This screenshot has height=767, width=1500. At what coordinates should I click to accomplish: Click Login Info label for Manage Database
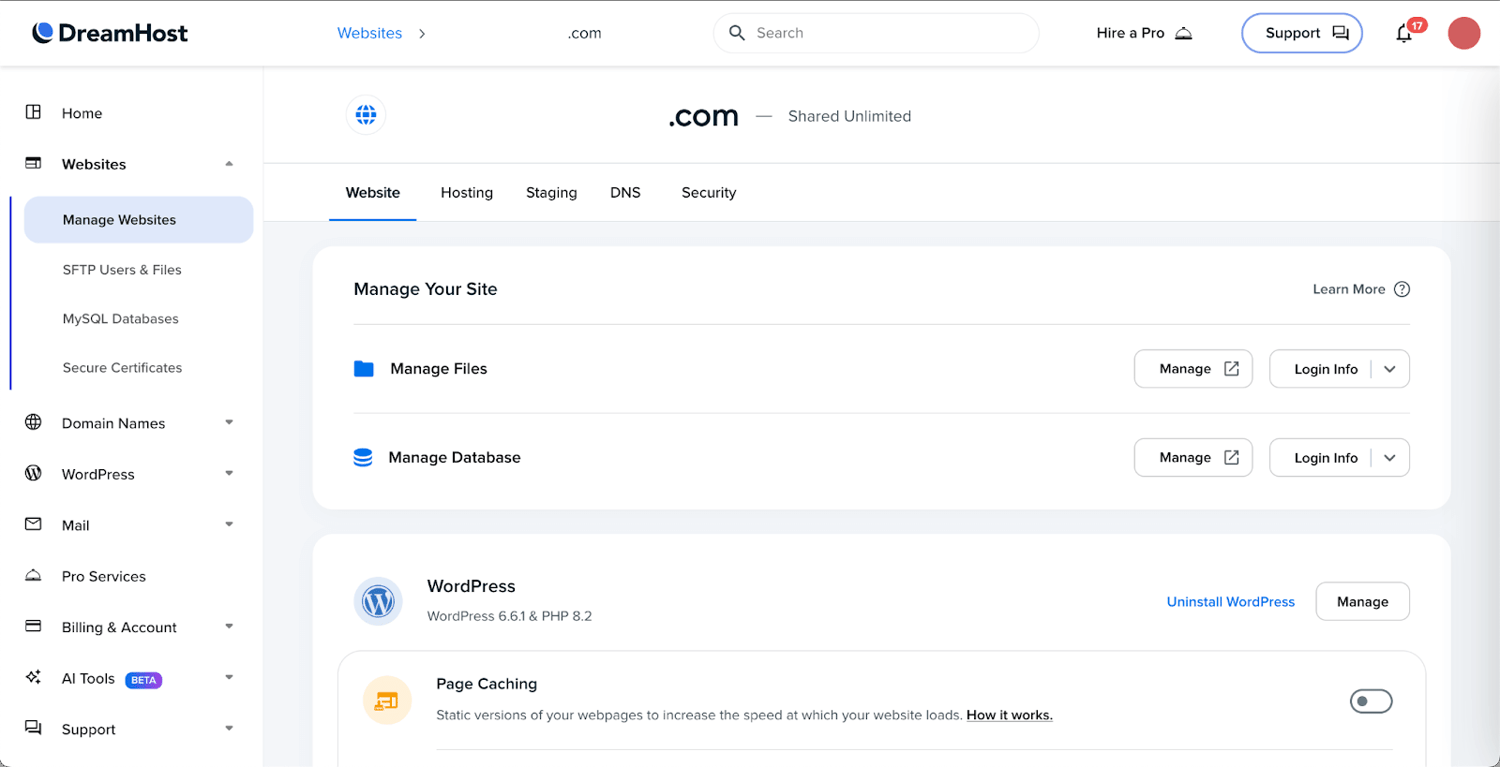(1326, 457)
